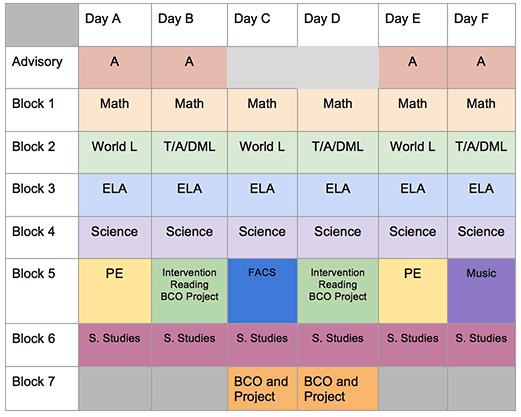Viewport: 521px width, 417px height.
Task: Click the yellow PE cell under Day E
Action: [x=413, y=291]
